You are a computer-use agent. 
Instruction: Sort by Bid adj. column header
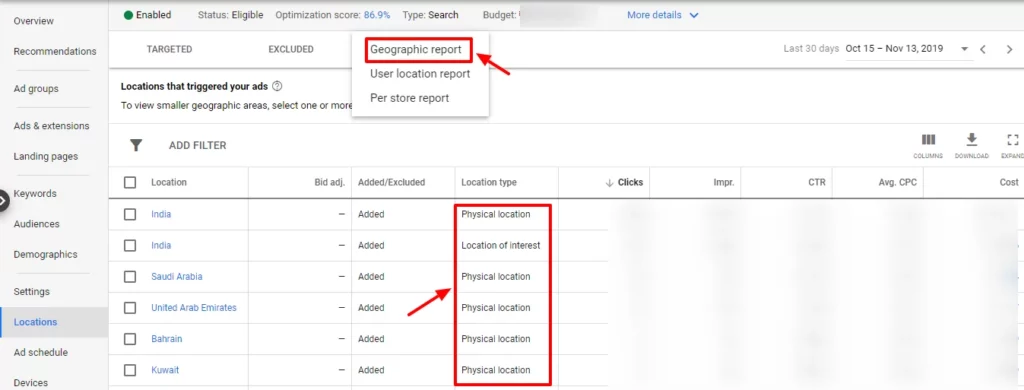coord(329,182)
